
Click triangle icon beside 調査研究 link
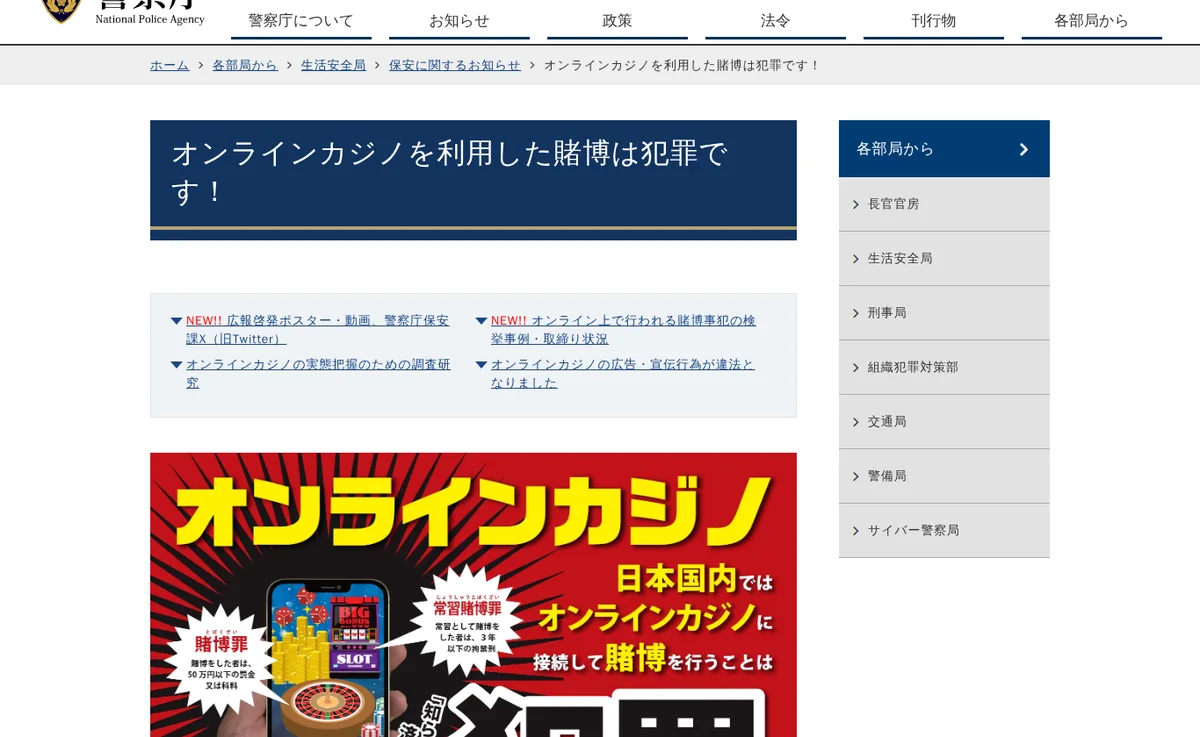pyautogui.click(x=176, y=365)
